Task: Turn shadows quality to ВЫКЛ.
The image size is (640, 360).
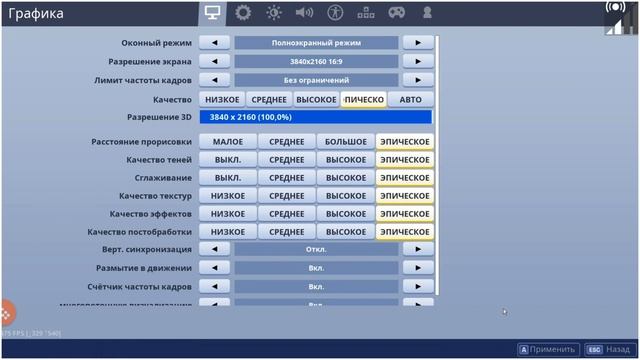Action: click(x=228, y=160)
